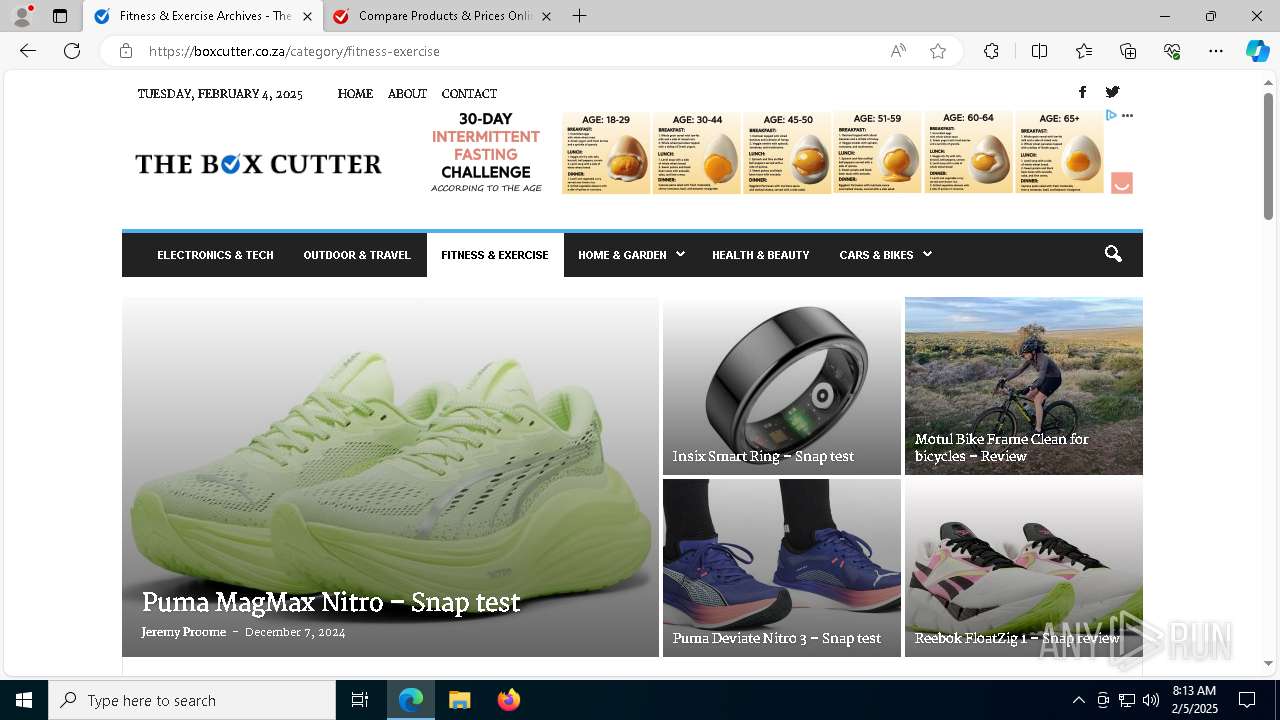Open Windows Start menu
Image resolution: width=1280 pixels, height=720 pixels.
click(x=24, y=700)
